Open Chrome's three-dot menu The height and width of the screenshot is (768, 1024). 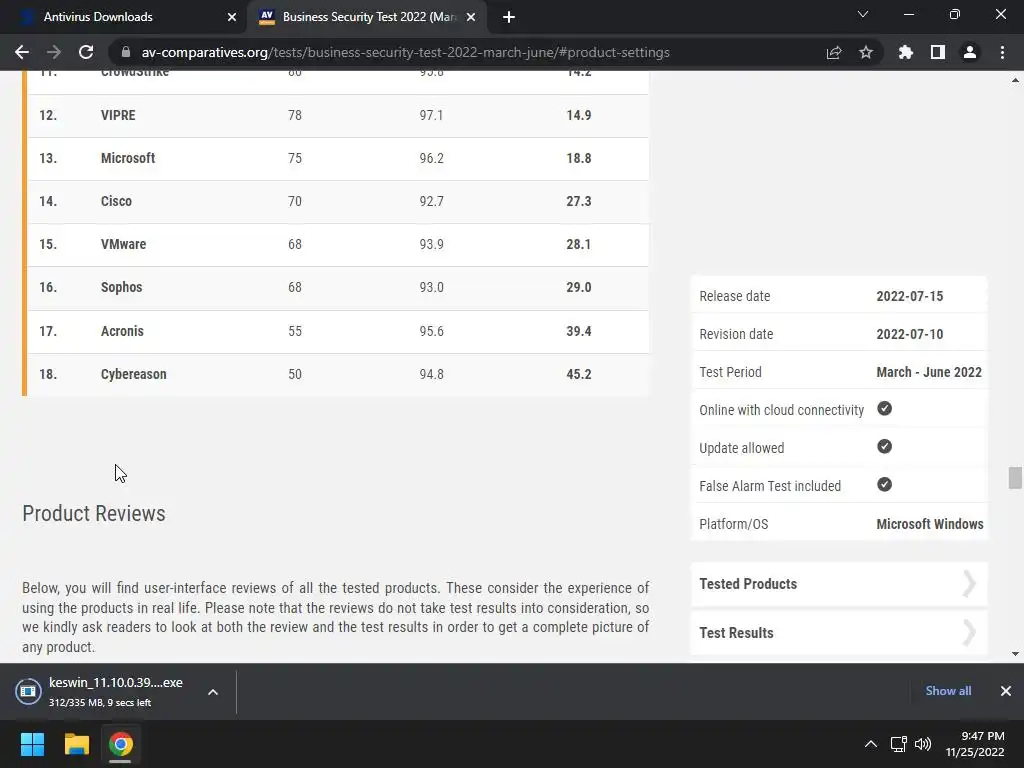(x=1002, y=52)
